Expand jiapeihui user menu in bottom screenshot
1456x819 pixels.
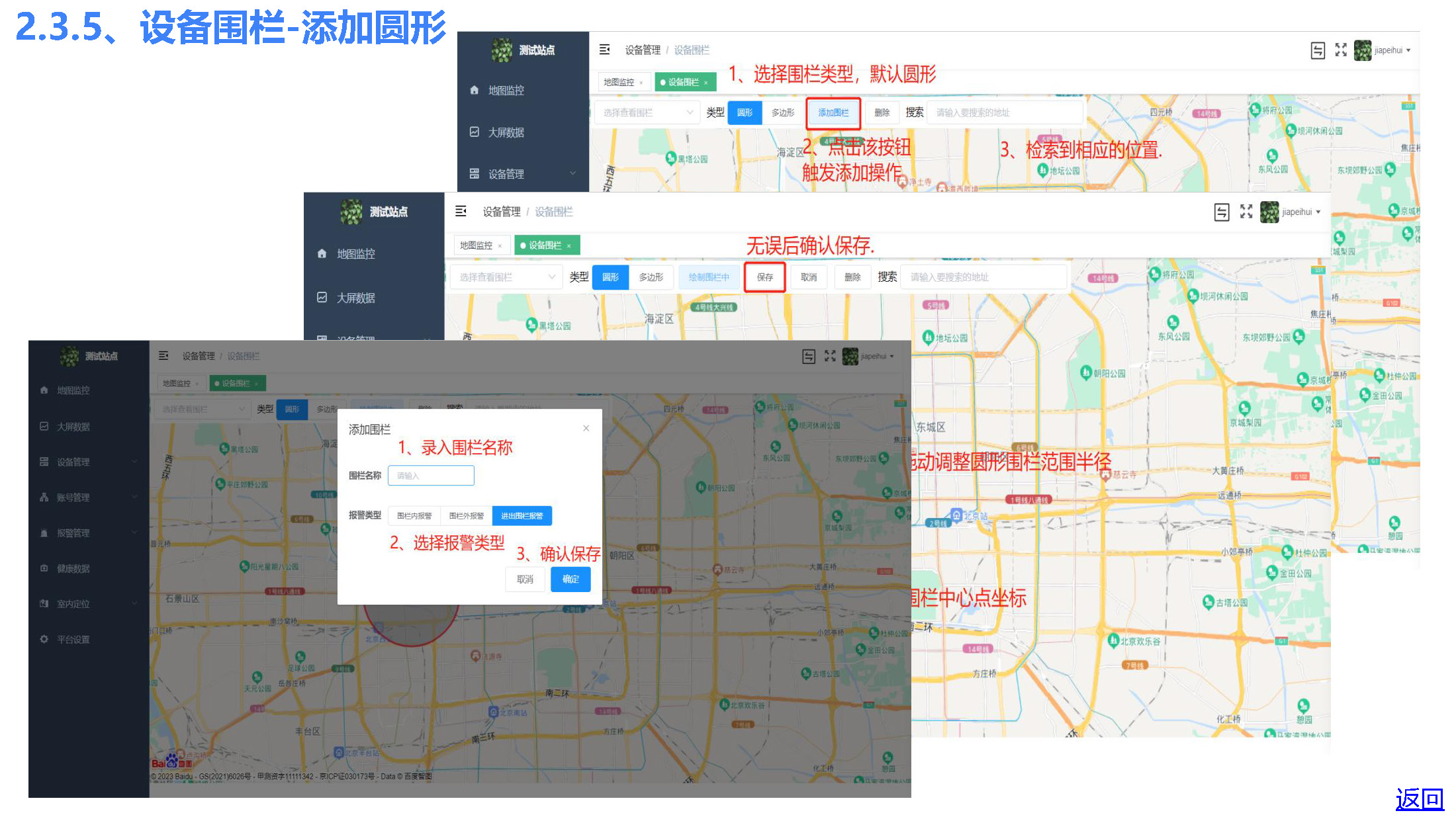click(x=877, y=356)
